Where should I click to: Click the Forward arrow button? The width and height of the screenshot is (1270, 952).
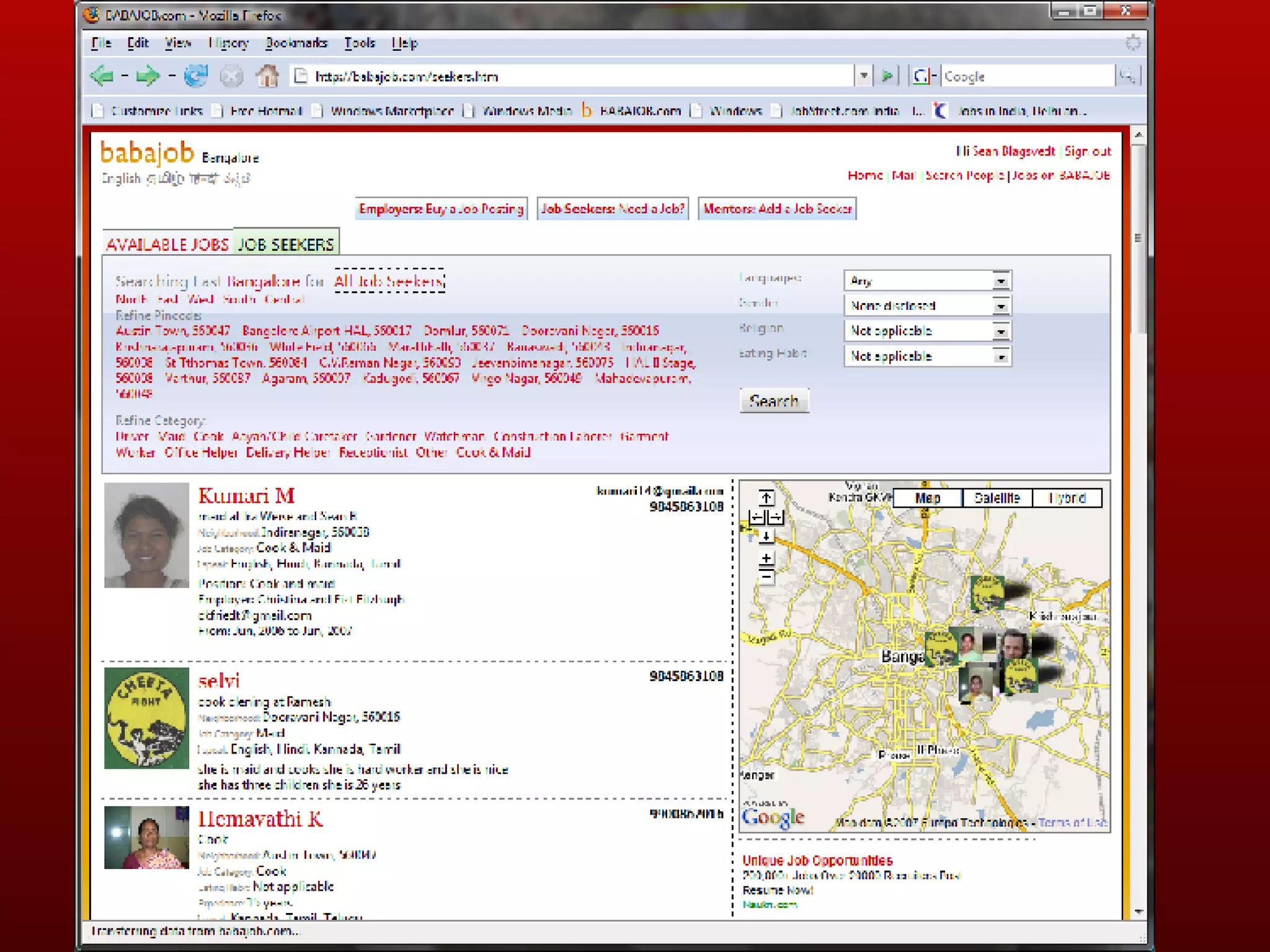pos(147,76)
